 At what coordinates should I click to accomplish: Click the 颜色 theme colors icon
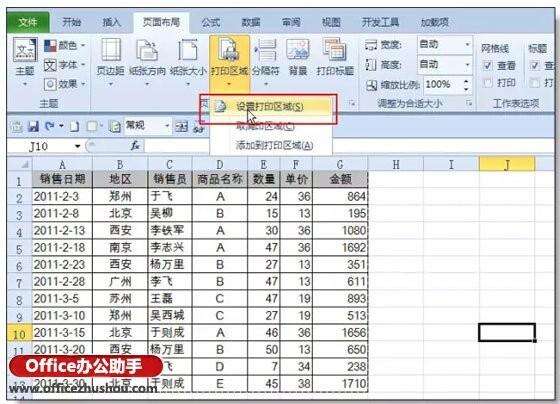[50, 45]
